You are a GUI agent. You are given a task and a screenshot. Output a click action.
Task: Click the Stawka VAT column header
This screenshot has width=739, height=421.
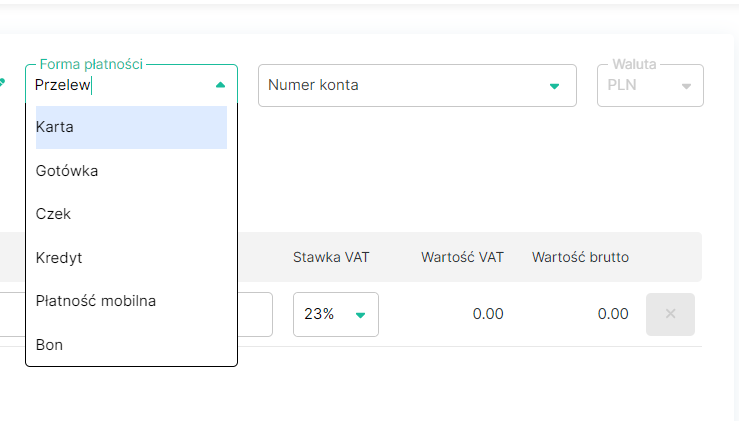pyautogui.click(x=331, y=257)
